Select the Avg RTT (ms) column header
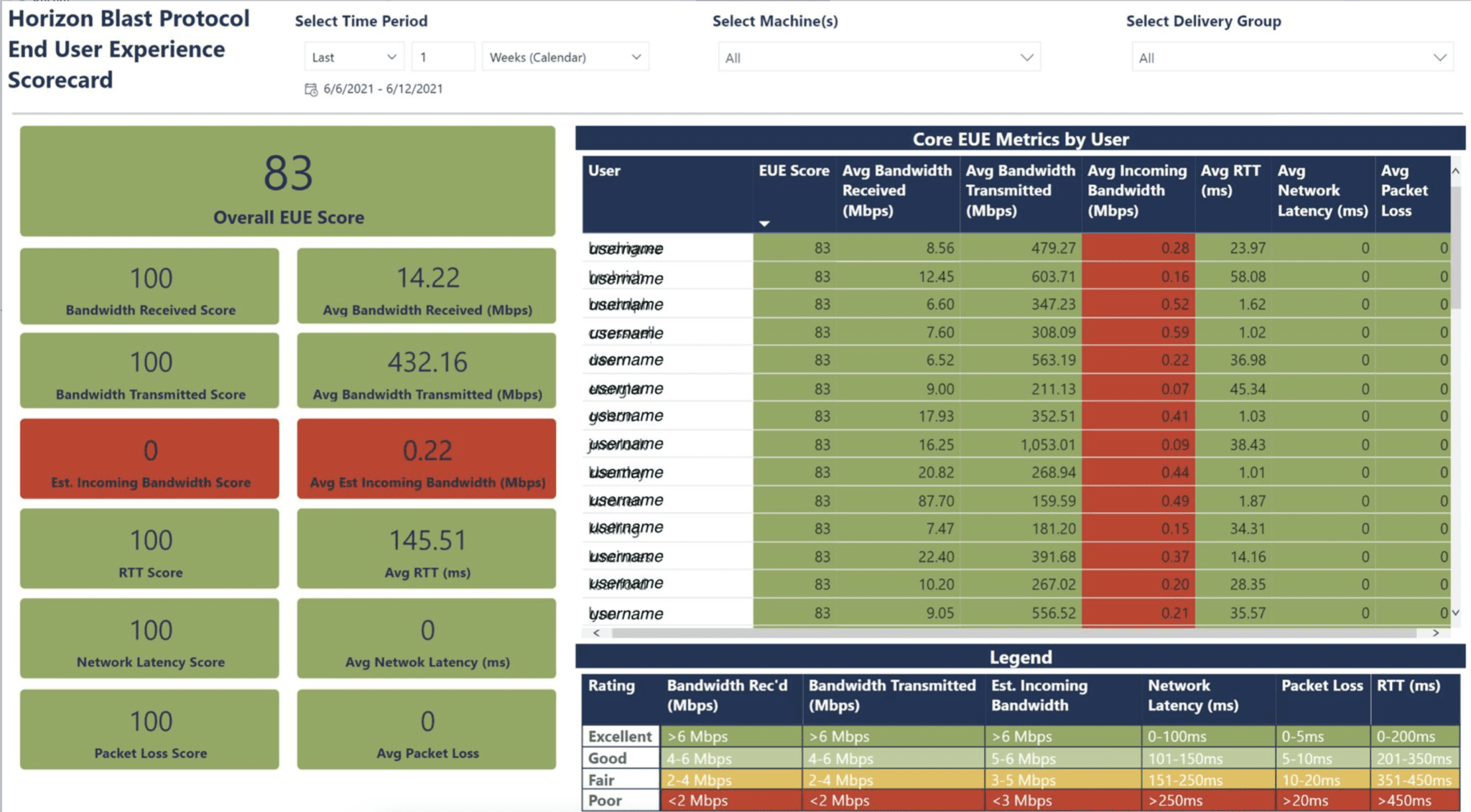This screenshot has width=1471, height=812. tap(1230, 179)
